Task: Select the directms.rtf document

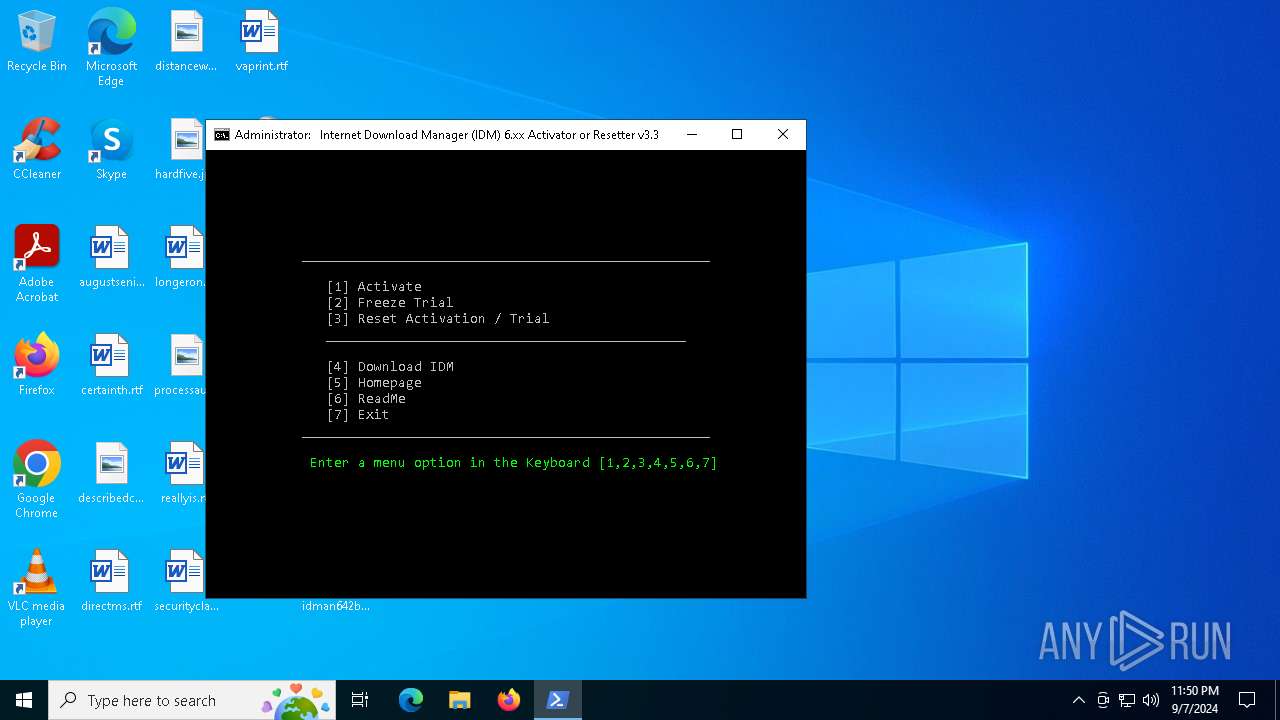Action: 111,582
